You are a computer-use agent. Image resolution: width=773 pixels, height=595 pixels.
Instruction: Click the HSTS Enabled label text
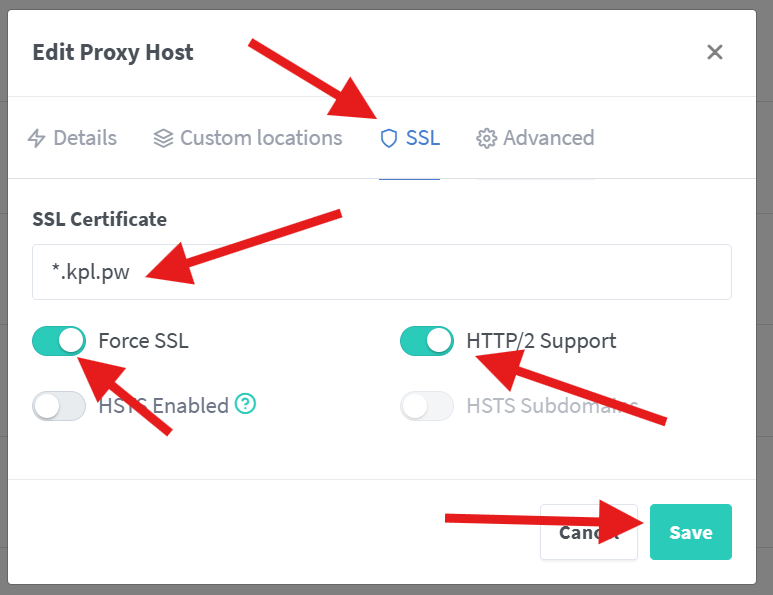[163, 405]
